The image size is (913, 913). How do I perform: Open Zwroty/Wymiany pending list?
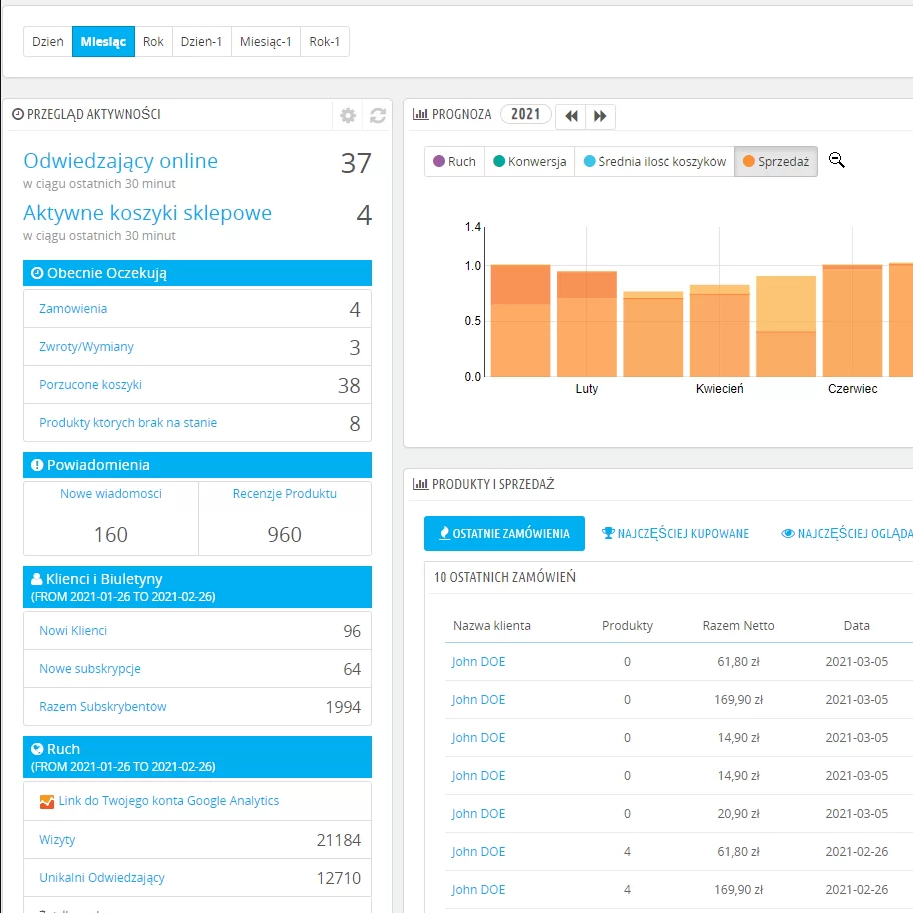(86, 347)
